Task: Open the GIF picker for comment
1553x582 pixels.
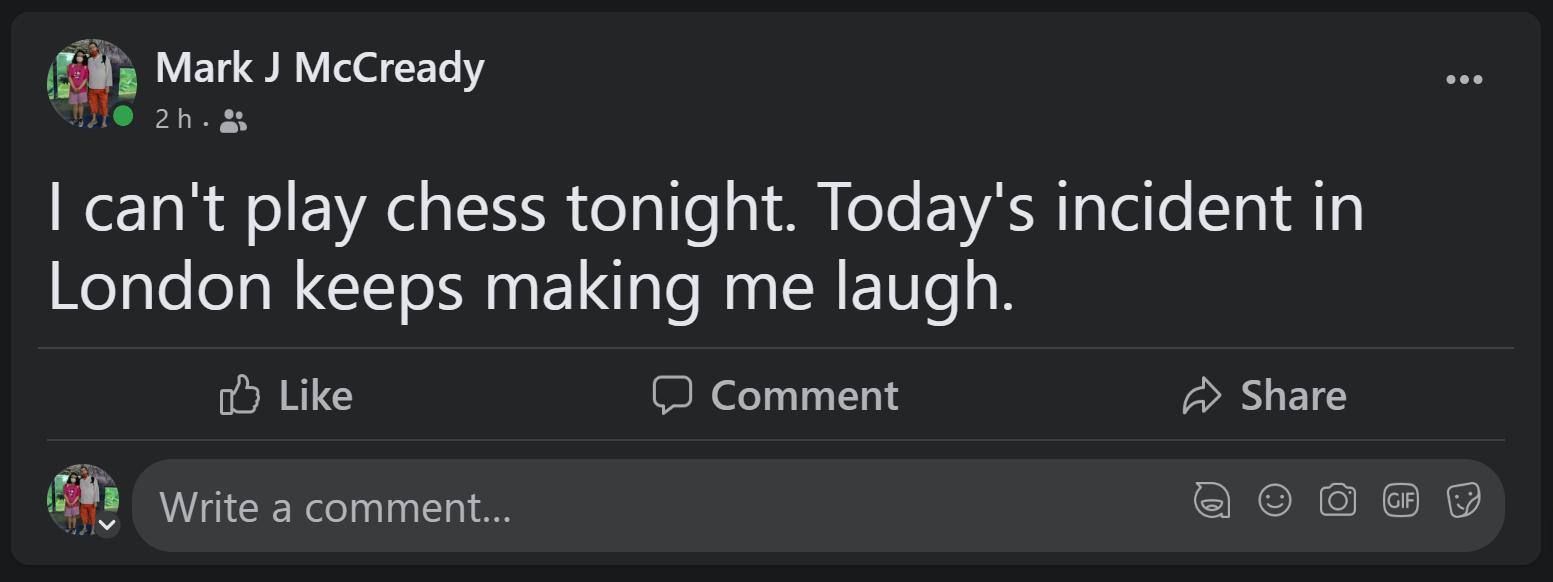Action: click(x=1401, y=500)
